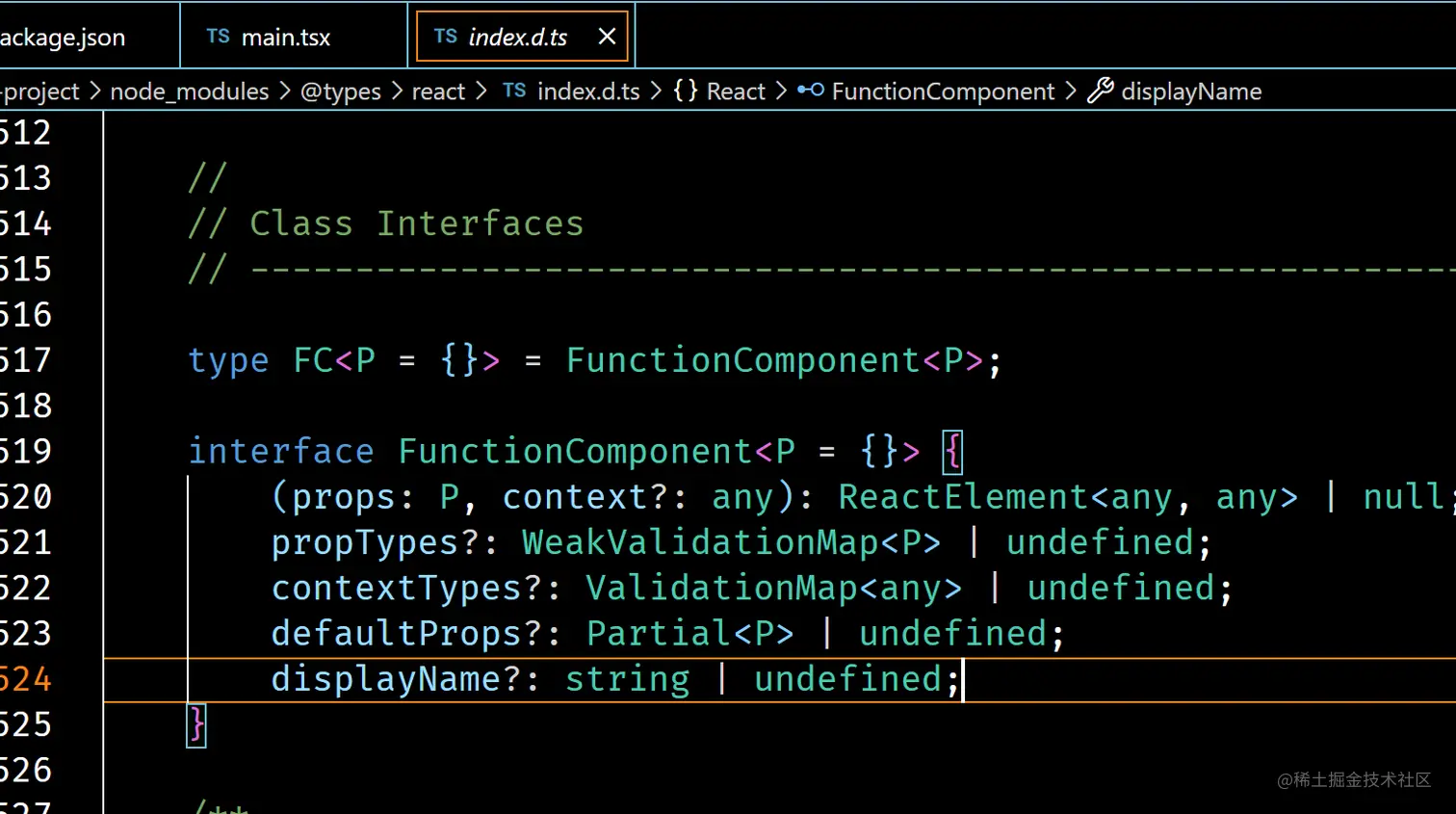Click 'defaultProps?' property name
The image size is (1456, 814).
click(406, 634)
